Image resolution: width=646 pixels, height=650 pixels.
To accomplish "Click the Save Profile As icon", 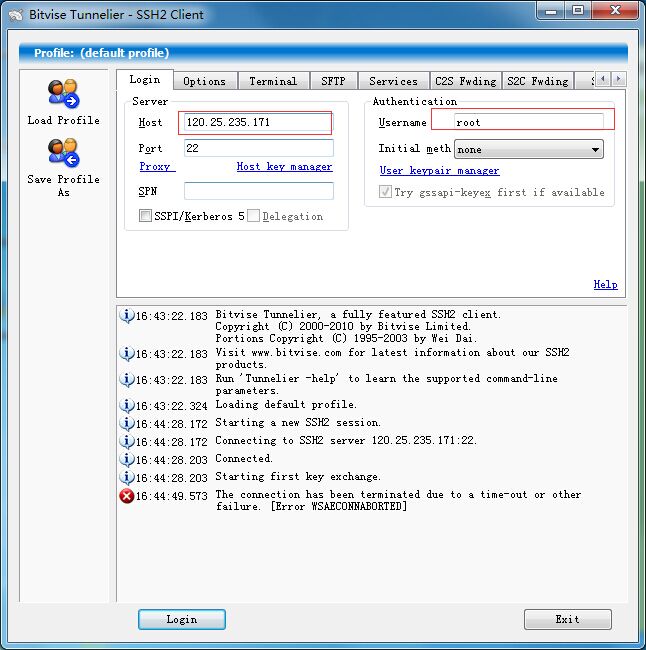I will [x=63, y=152].
